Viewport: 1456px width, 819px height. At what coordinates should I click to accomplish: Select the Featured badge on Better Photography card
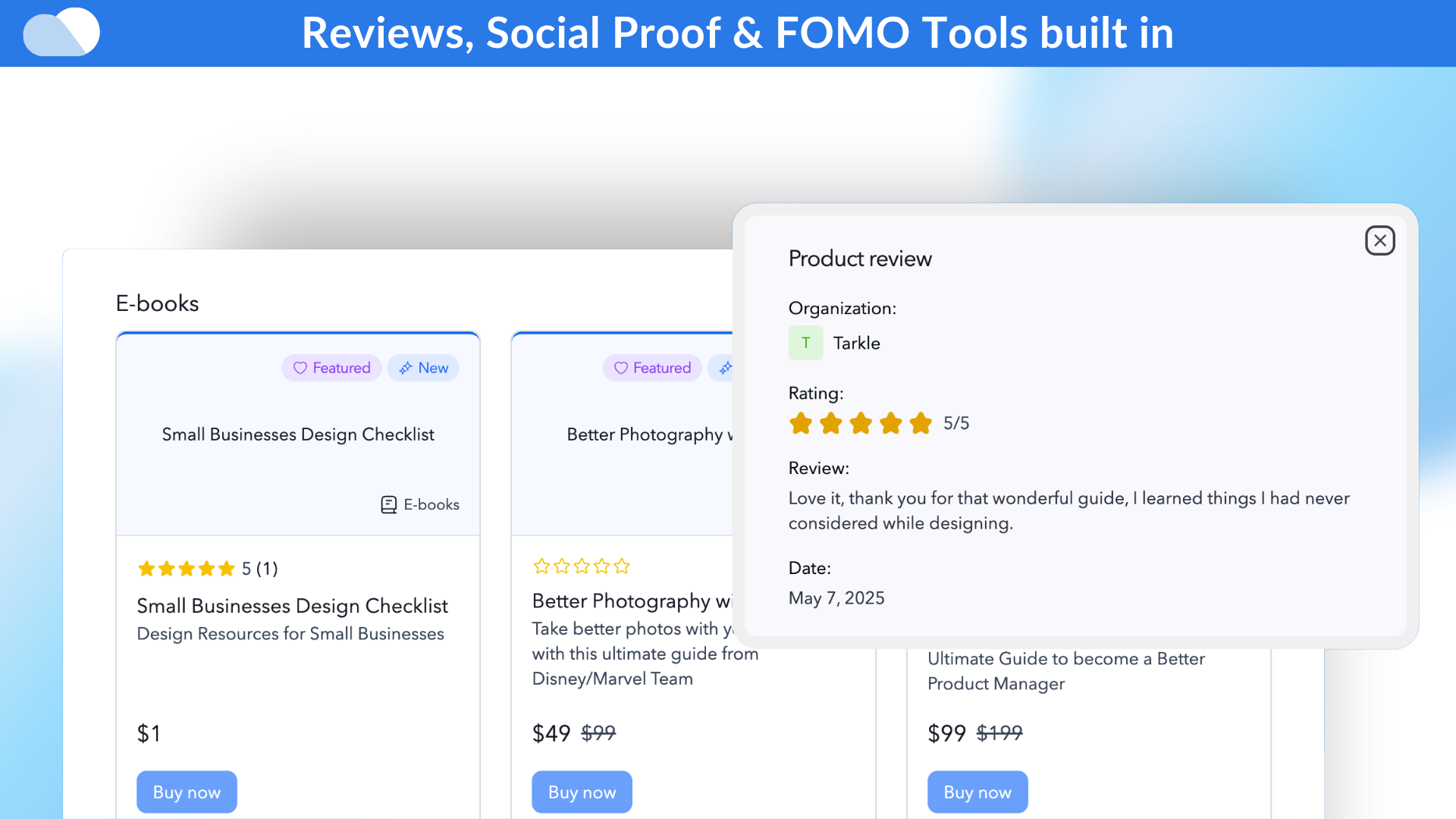click(652, 368)
